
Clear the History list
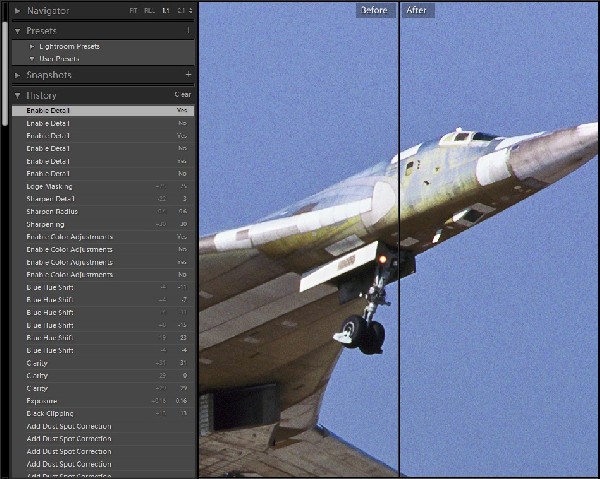(x=183, y=94)
